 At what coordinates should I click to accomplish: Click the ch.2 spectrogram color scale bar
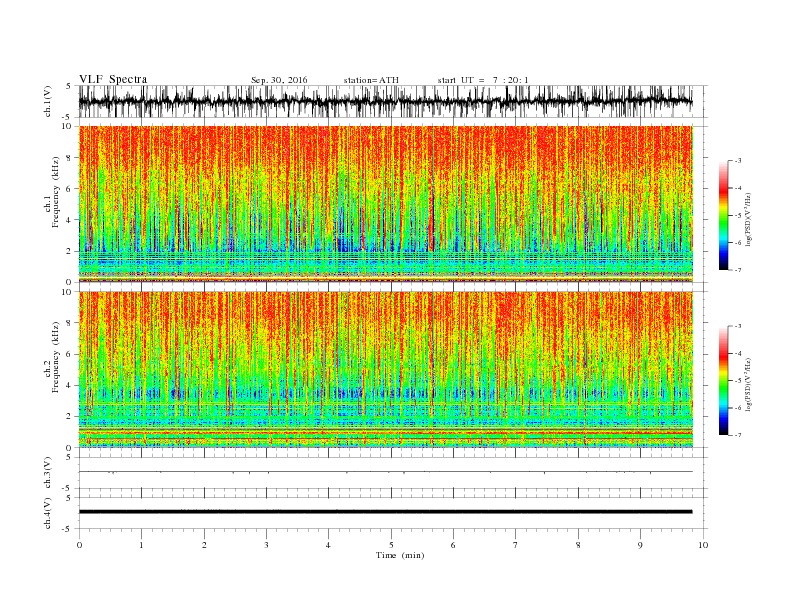[x=723, y=380]
